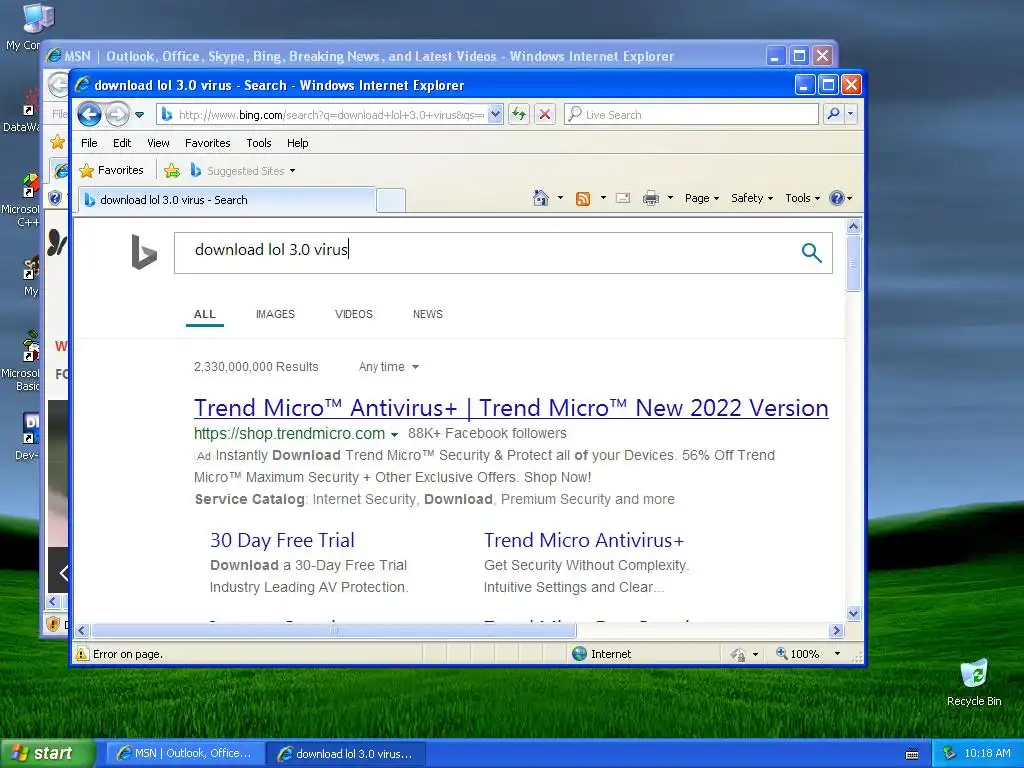
Task: Open the Edit menu
Action: [x=121, y=143]
